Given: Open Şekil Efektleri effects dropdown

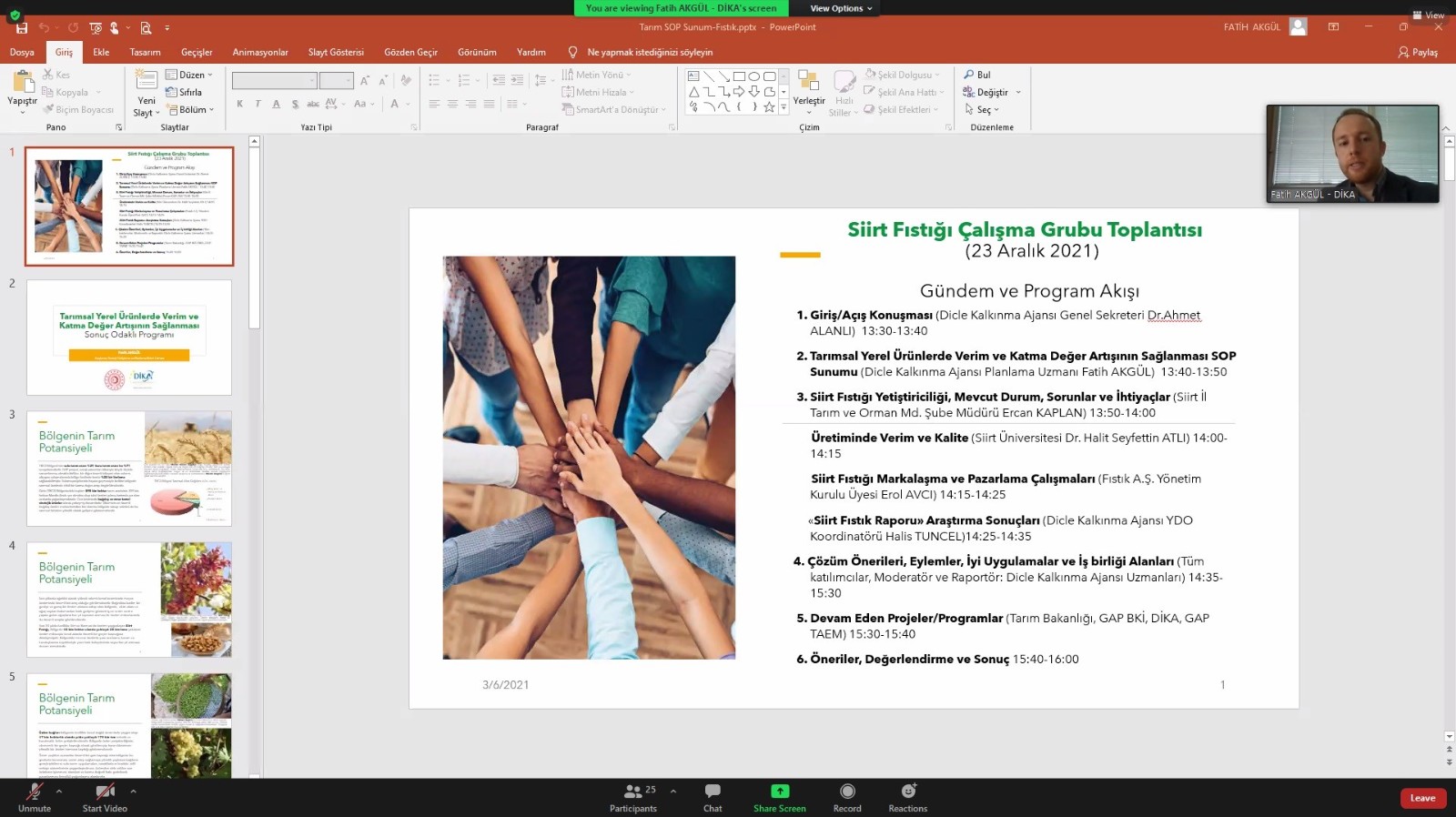Looking at the screenshot, I should click(x=902, y=109).
